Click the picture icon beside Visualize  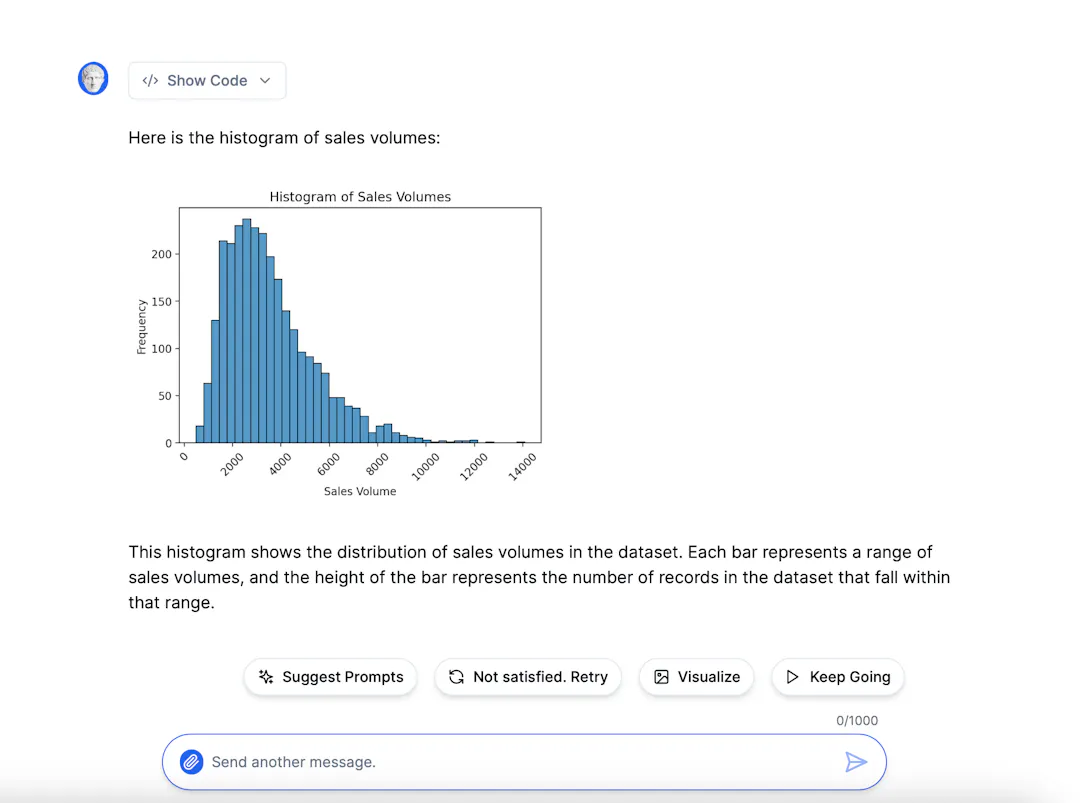click(x=661, y=677)
